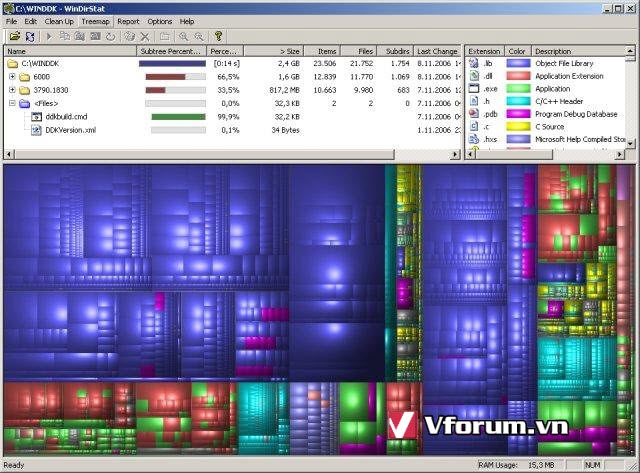Open the File menu
Viewport: 640px width, 473px height.
click(x=11, y=22)
